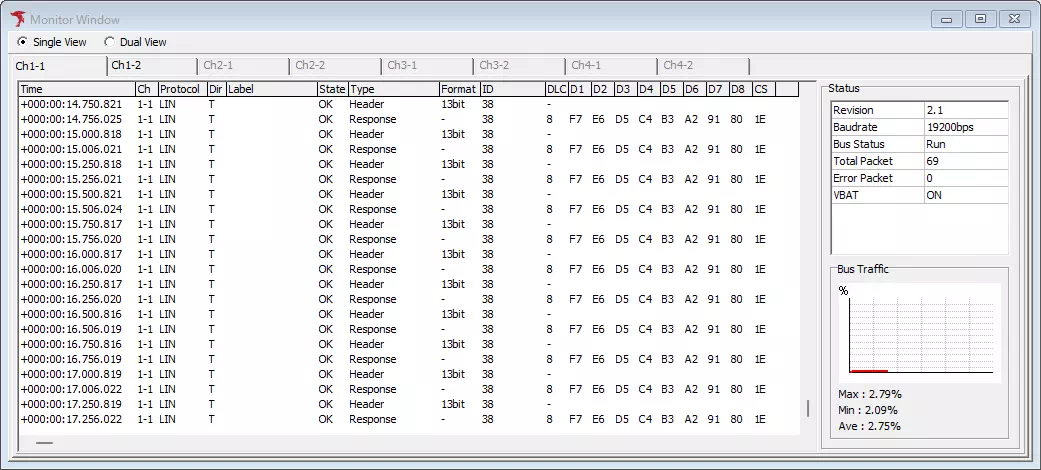Click the Bus Traffic graph

click(x=920, y=332)
